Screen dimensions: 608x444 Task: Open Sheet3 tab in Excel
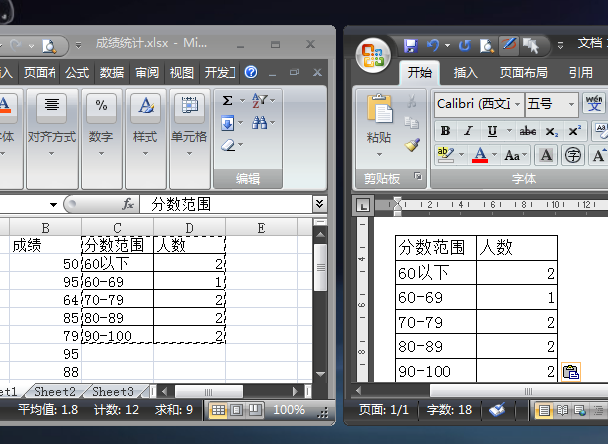113,392
